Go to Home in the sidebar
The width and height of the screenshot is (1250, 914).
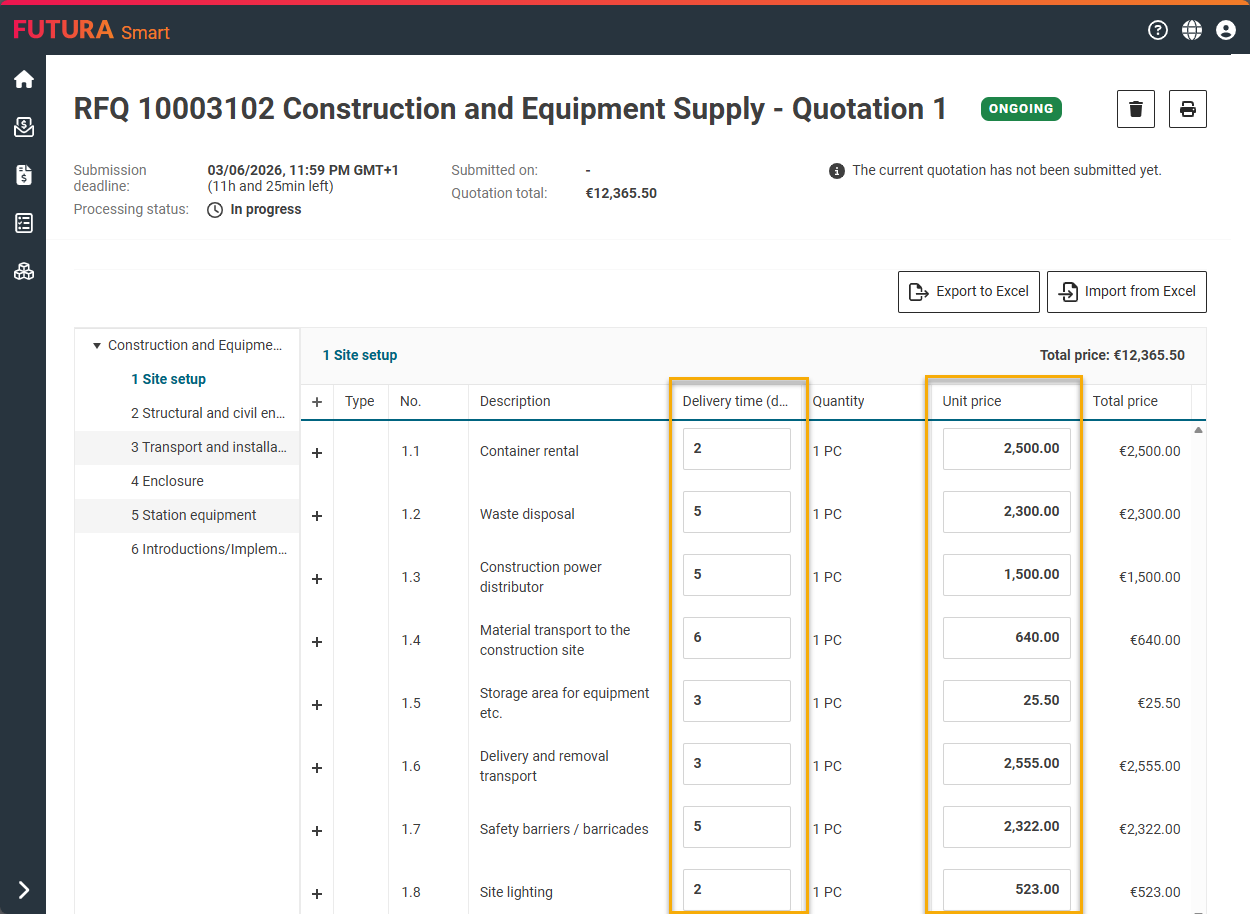23,80
